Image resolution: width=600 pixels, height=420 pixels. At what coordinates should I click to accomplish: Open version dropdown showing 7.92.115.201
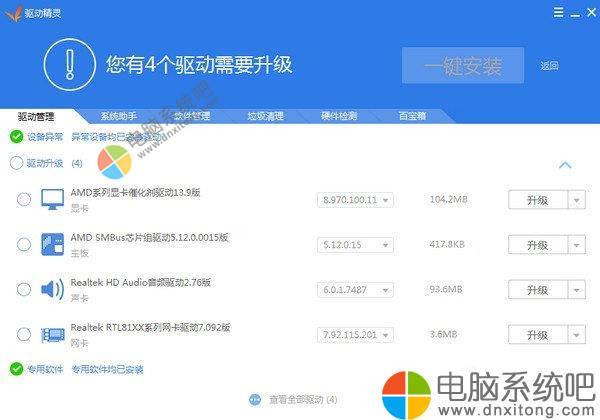tap(355, 335)
